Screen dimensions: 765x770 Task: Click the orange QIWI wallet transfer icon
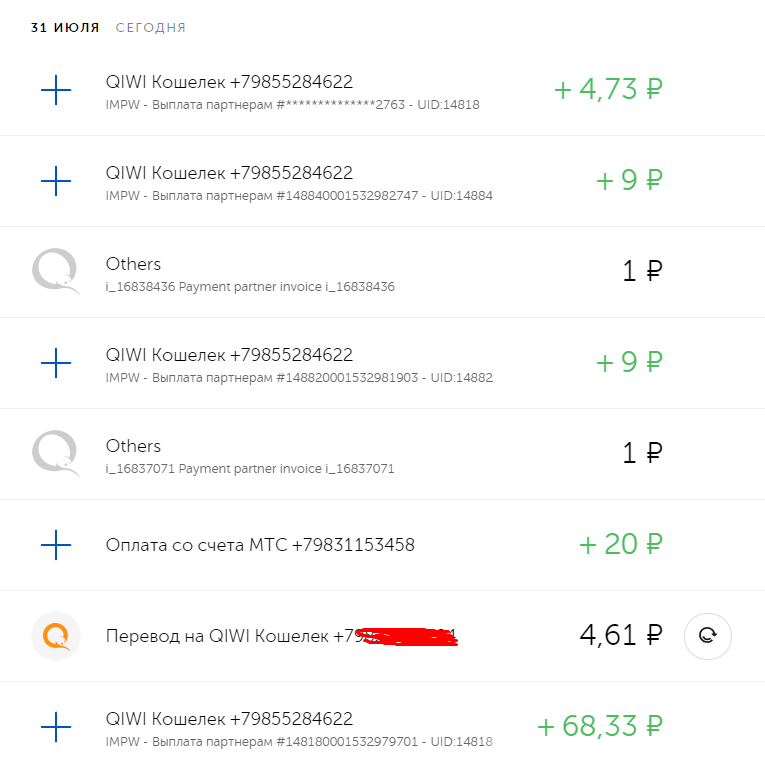pyautogui.click(x=56, y=636)
